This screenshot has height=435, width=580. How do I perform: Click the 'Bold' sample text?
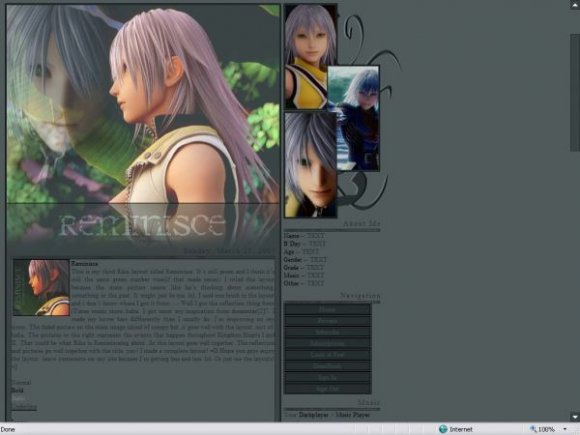17,390
